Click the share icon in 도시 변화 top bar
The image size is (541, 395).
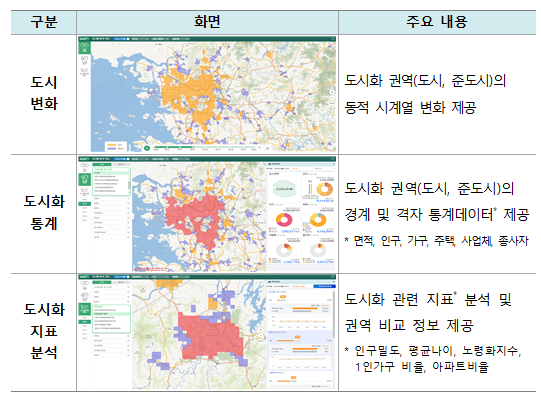coord(333,39)
